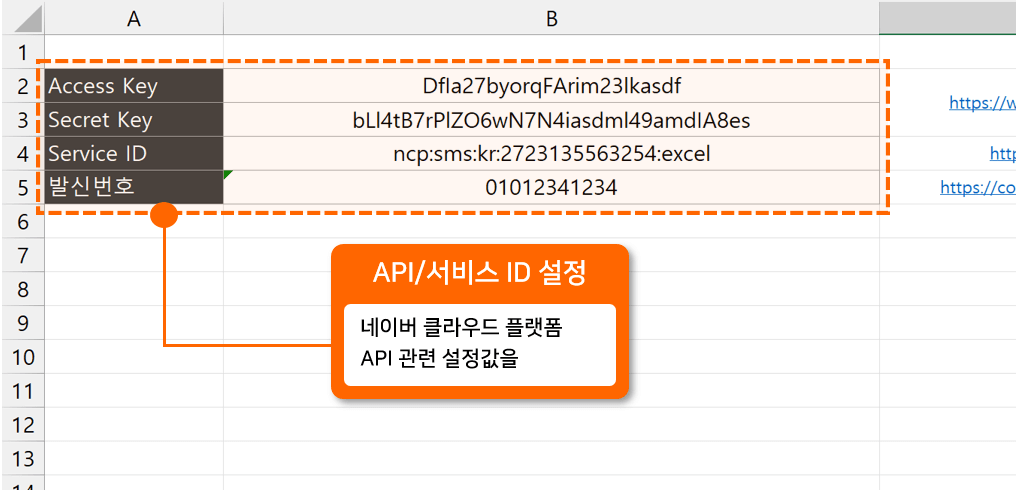Select column A header
This screenshot has width=1030, height=497.
(134, 19)
